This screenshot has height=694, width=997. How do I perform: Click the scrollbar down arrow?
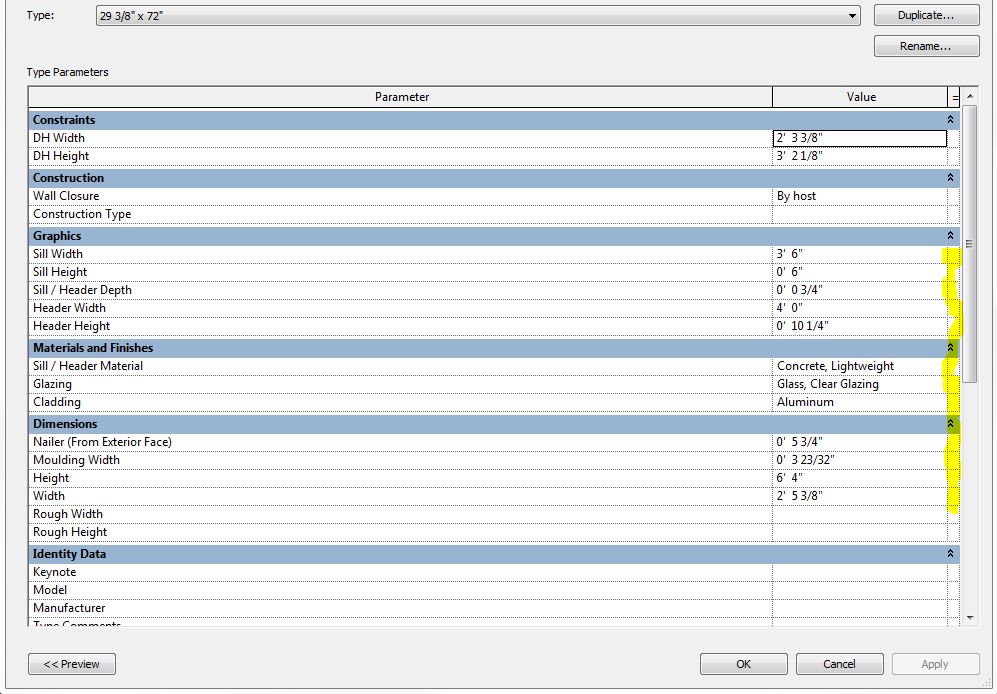[970, 617]
